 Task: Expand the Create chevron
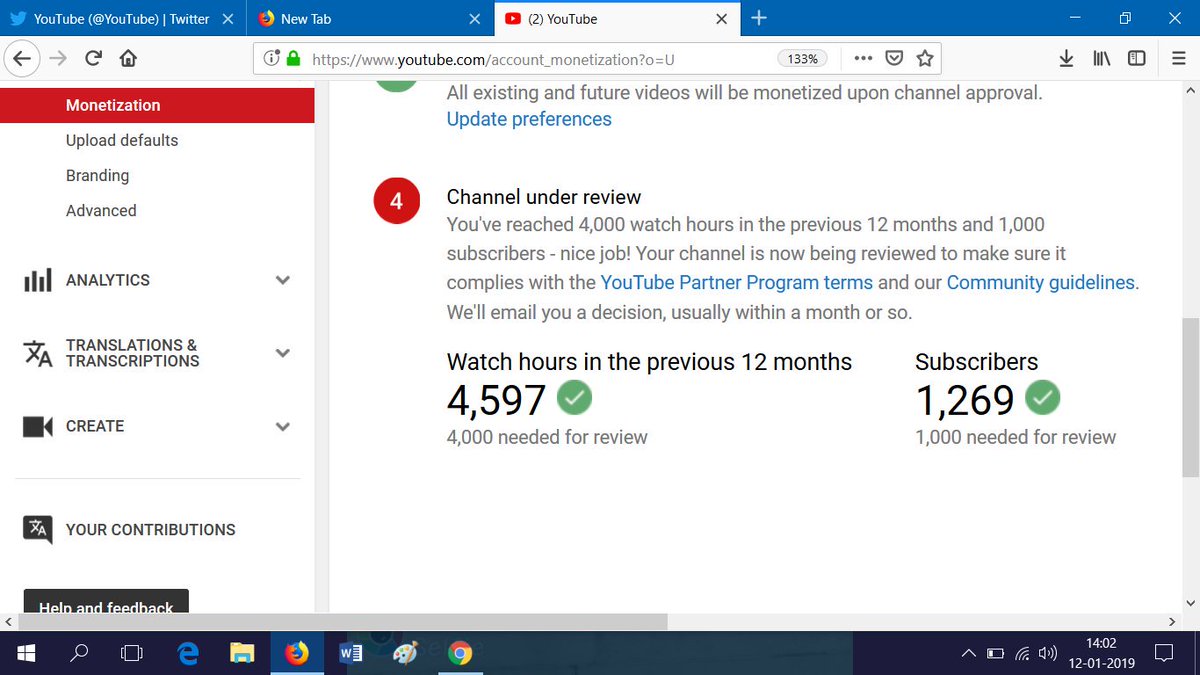[283, 426]
